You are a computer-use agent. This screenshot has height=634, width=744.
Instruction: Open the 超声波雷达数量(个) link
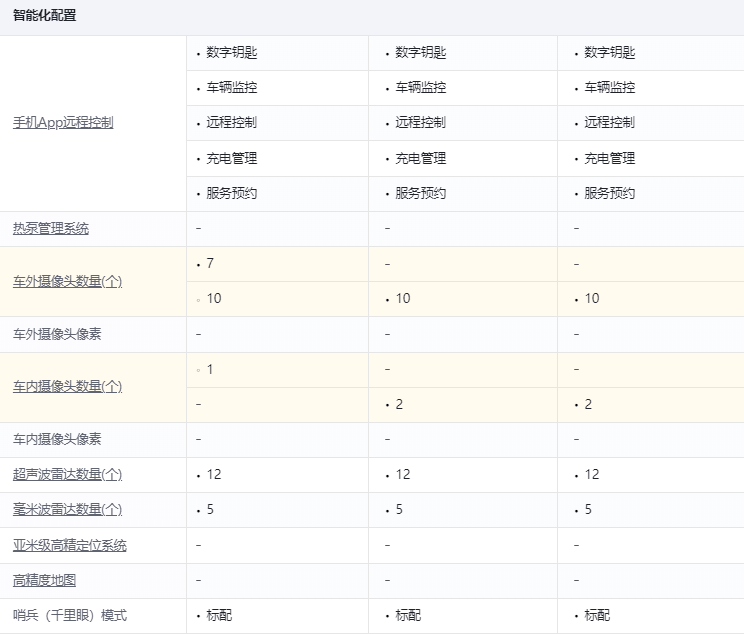67,475
